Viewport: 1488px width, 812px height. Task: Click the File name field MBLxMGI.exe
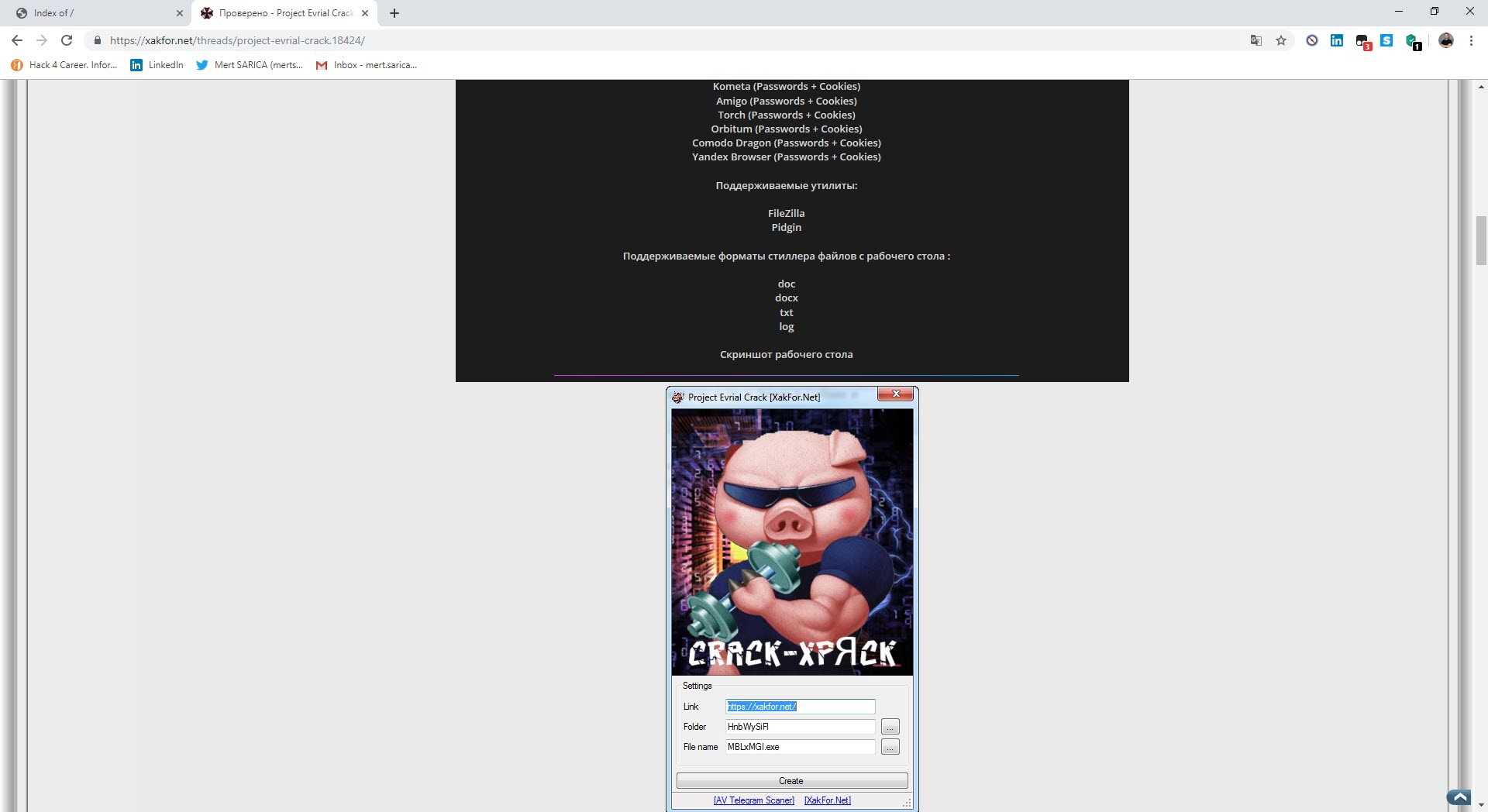(800, 747)
